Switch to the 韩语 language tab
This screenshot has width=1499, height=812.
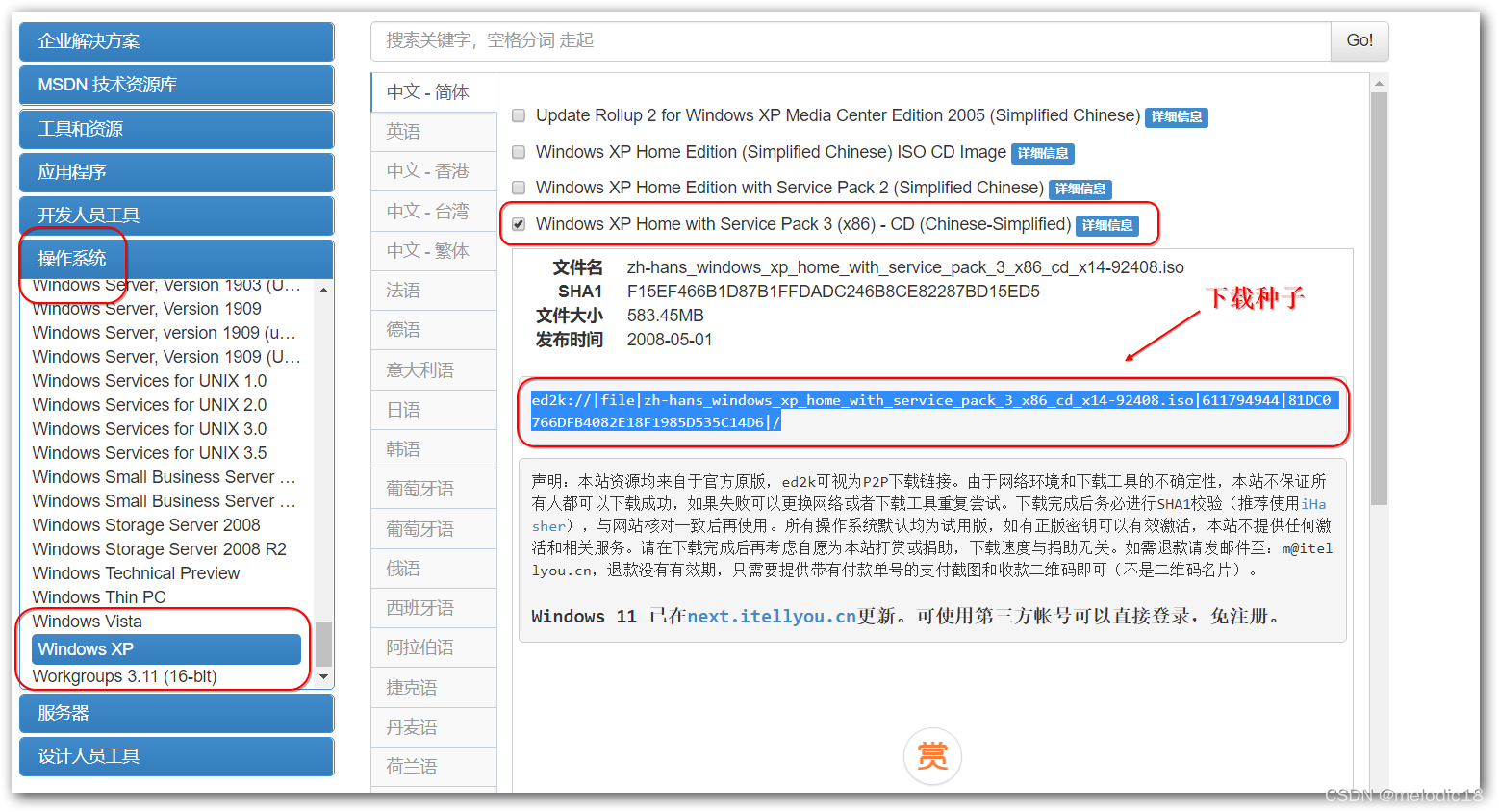[434, 449]
